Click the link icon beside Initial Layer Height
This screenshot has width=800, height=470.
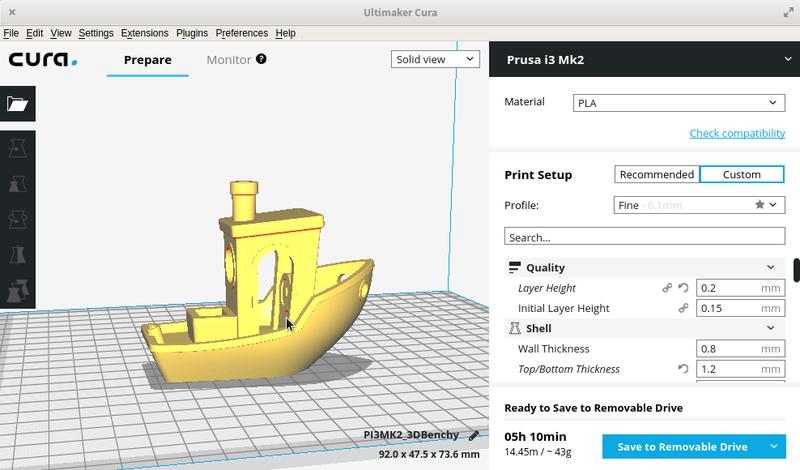(684, 308)
